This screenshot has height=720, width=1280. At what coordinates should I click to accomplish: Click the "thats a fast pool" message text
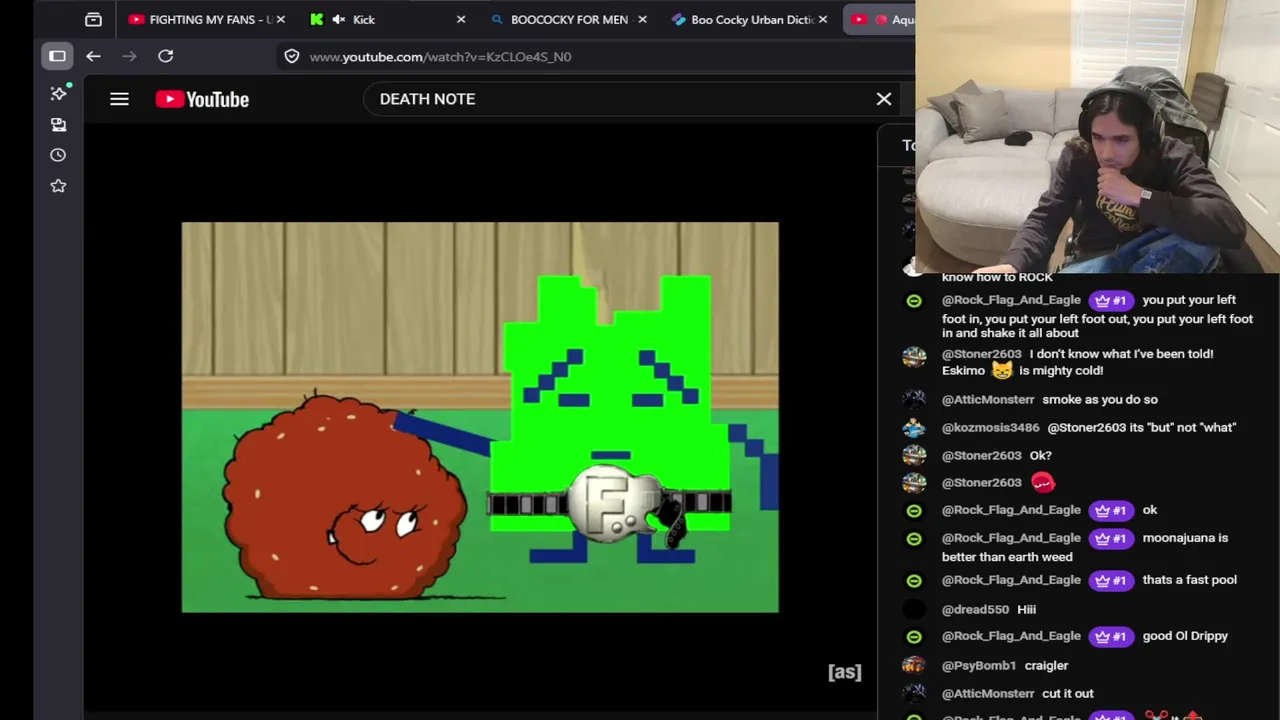[x=1189, y=580]
